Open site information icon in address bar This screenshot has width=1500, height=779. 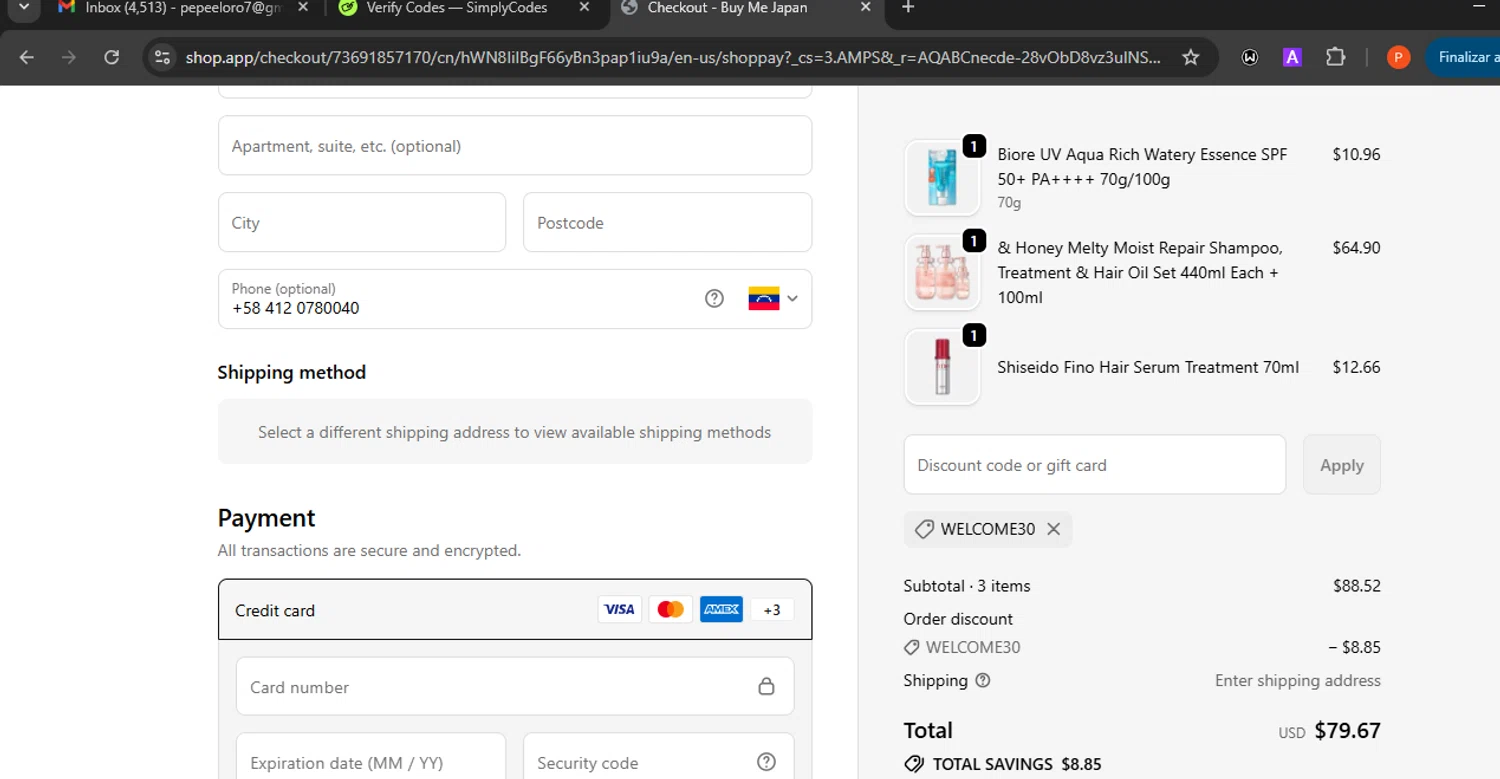click(162, 58)
